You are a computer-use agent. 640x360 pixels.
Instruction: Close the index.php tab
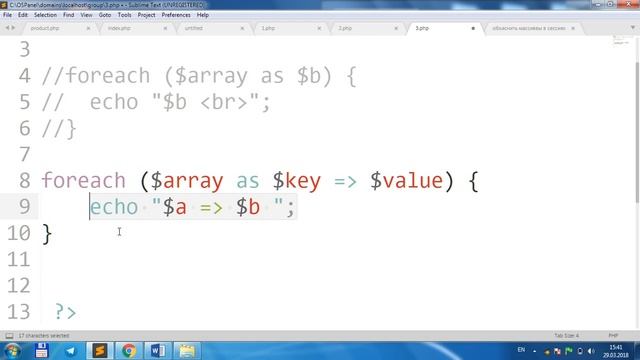(x=165, y=29)
